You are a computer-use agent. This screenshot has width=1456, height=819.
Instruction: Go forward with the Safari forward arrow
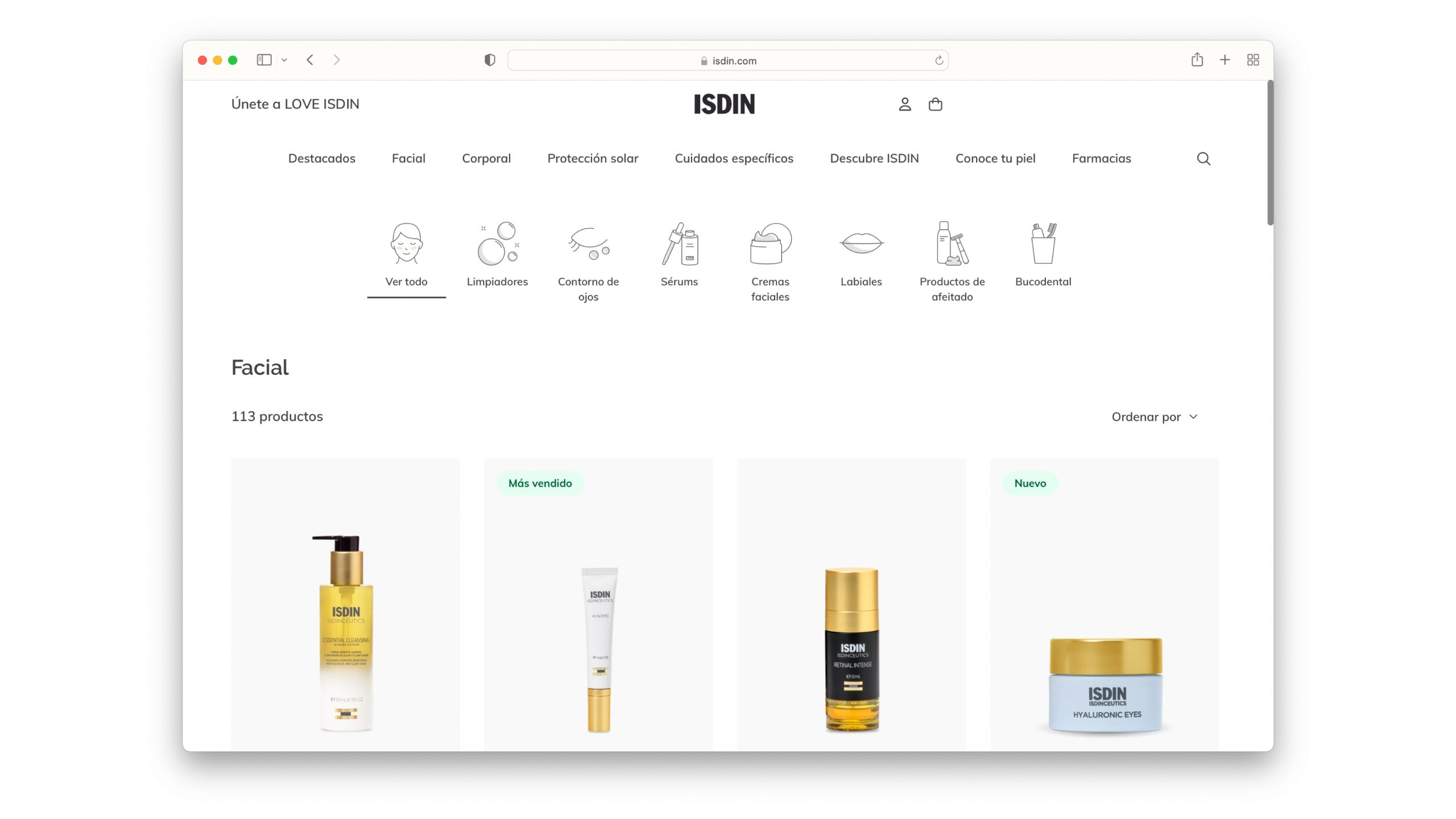tap(337, 60)
